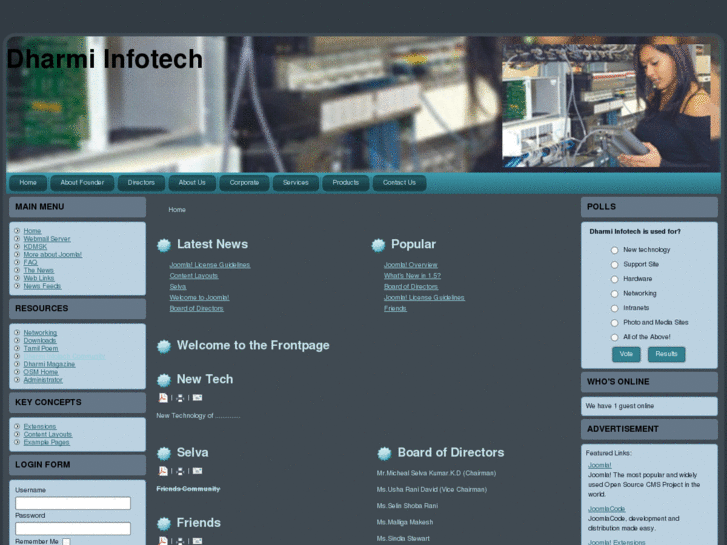Open More about Joomla! menu link

(52, 255)
